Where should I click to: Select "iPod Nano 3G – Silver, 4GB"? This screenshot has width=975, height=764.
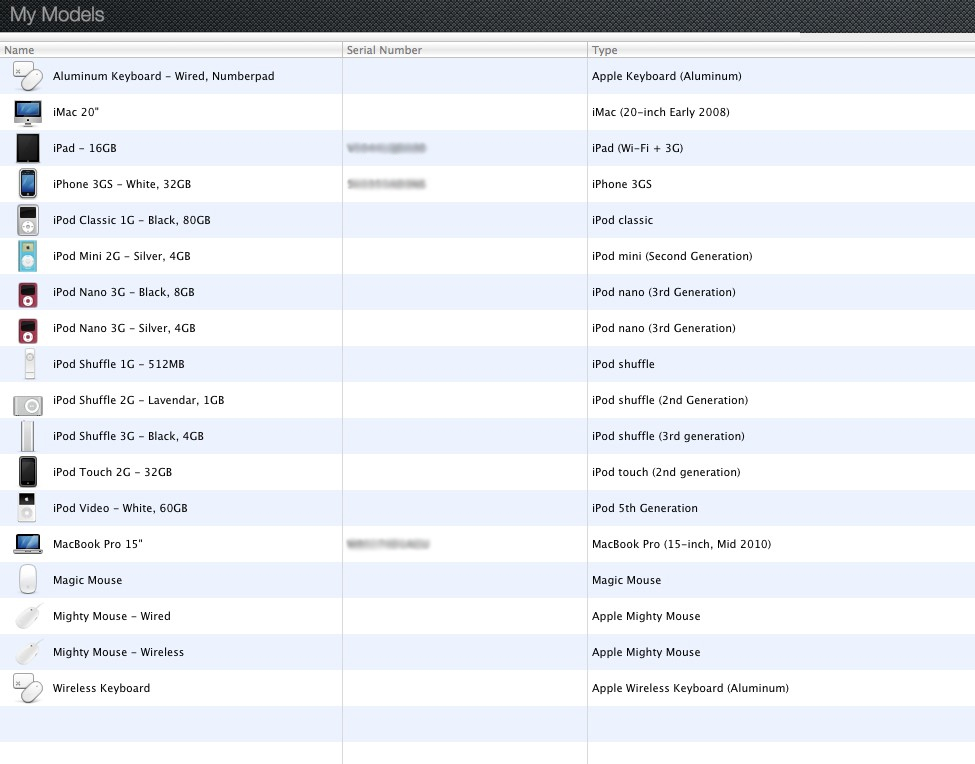pyautogui.click(x=124, y=328)
